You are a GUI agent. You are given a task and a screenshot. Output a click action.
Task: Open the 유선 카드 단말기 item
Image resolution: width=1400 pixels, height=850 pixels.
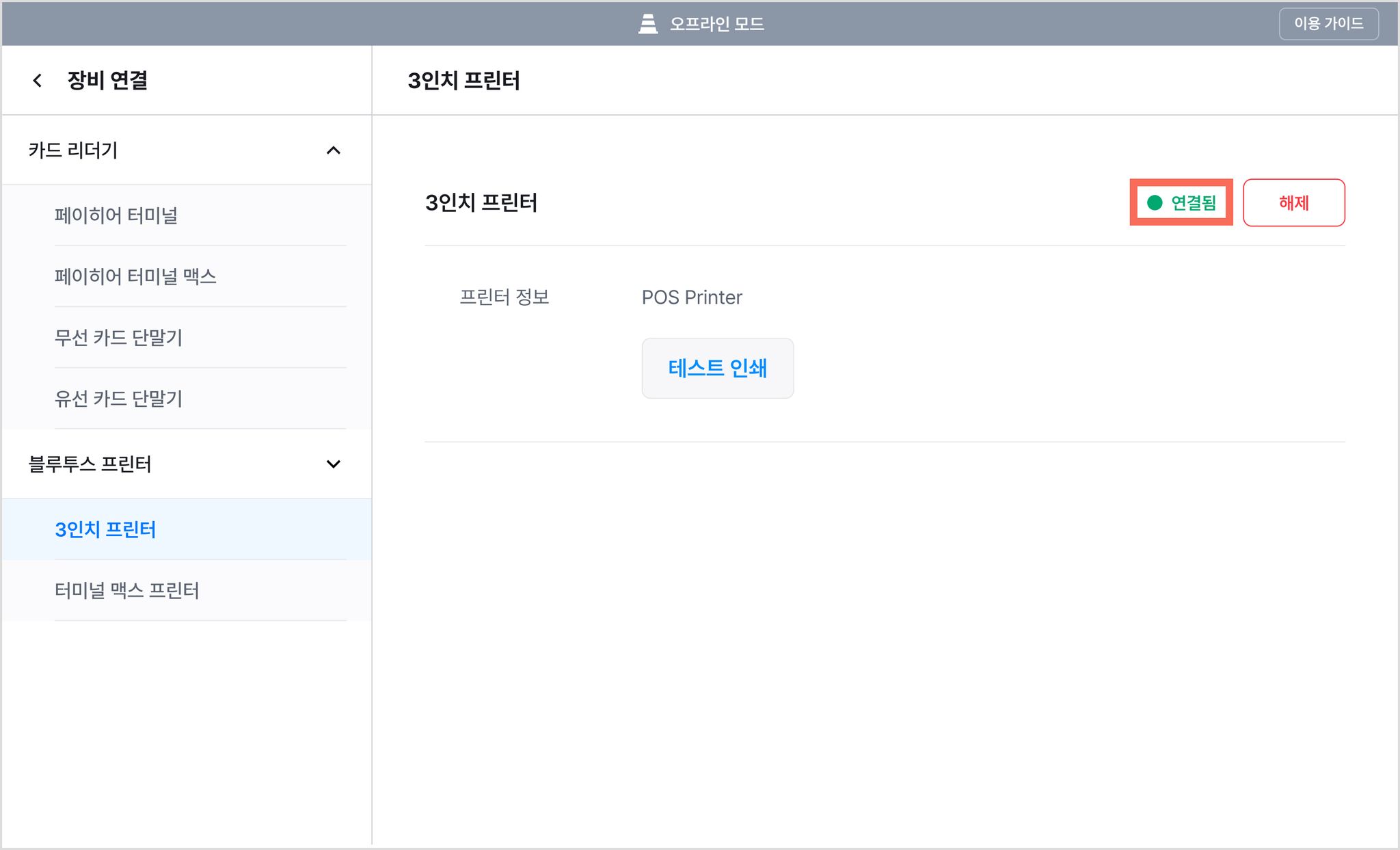[187, 398]
